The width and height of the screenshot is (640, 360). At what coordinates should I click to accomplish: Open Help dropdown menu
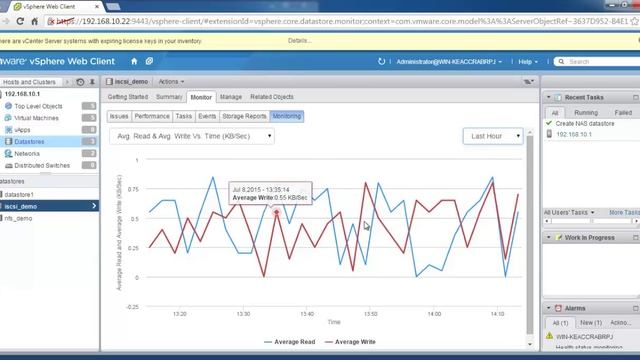pyautogui.click(x=528, y=62)
